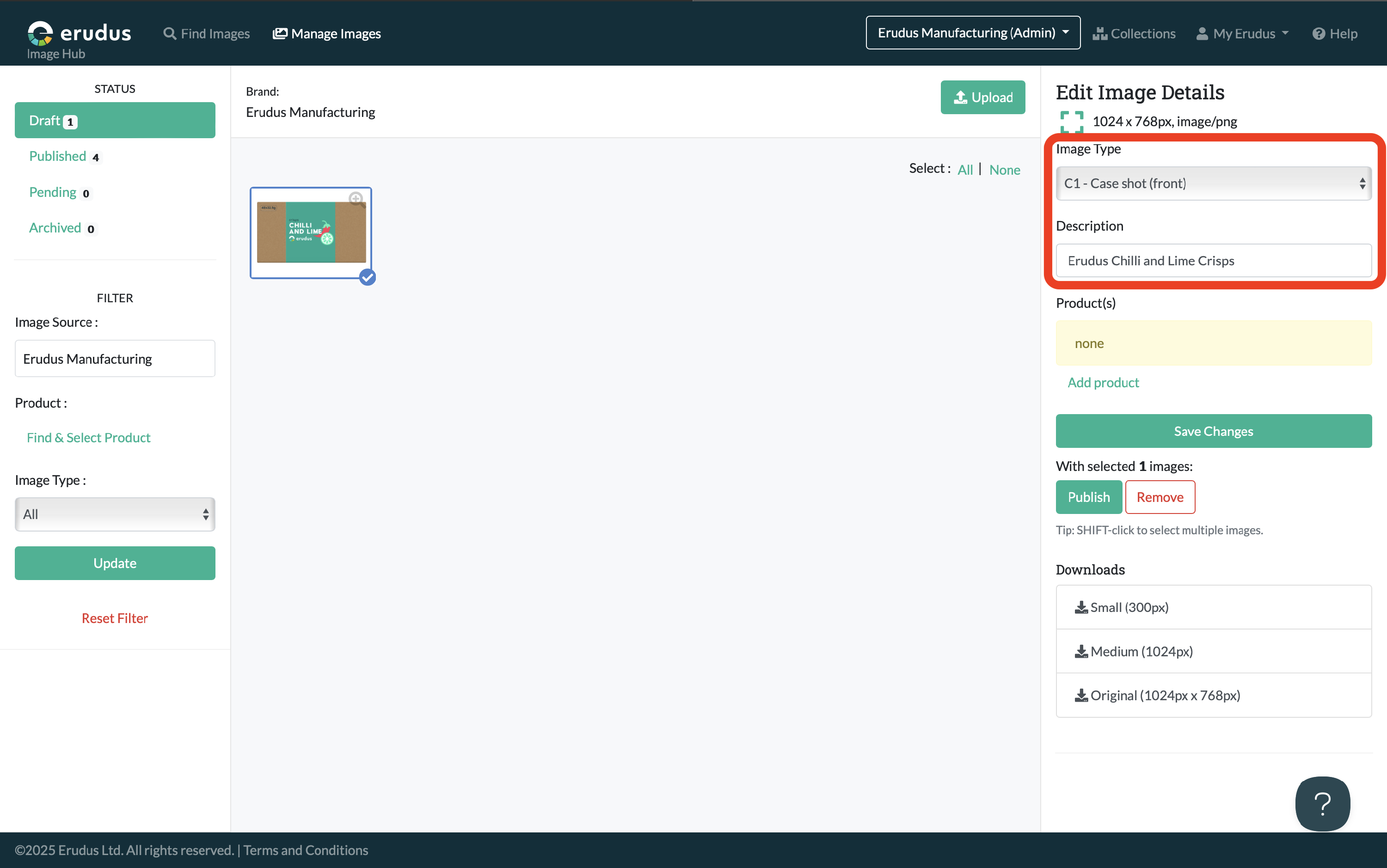Click the Add product link
Viewport: 1387px width, 868px height.
(1103, 382)
